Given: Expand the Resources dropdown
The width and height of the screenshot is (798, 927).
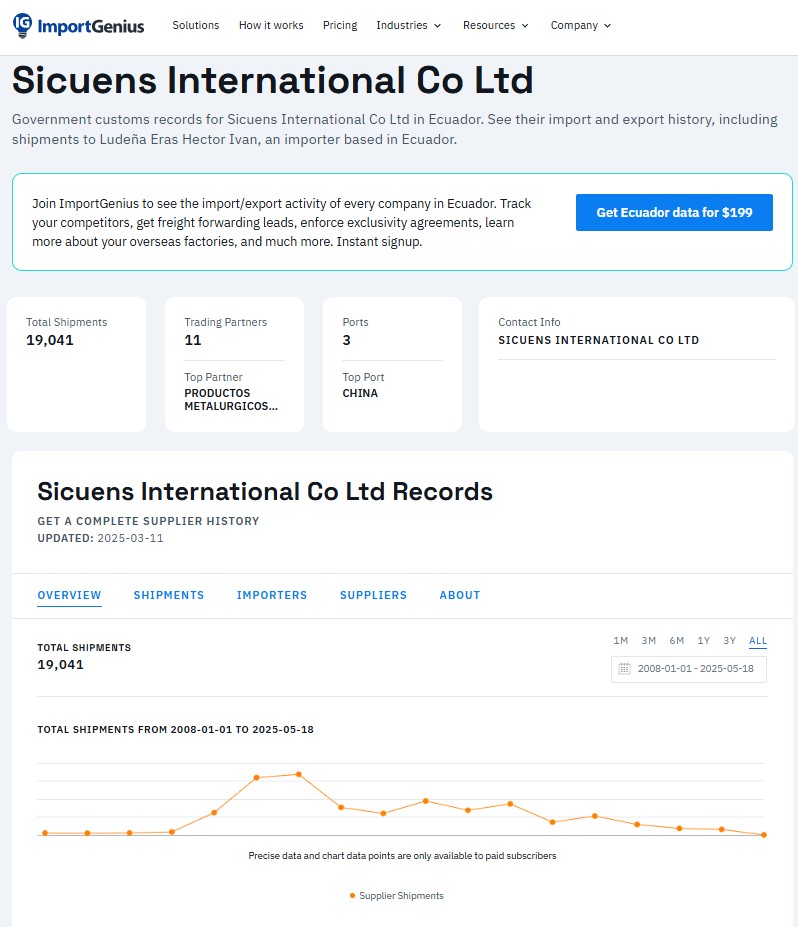Looking at the screenshot, I should pyautogui.click(x=495, y=25).
